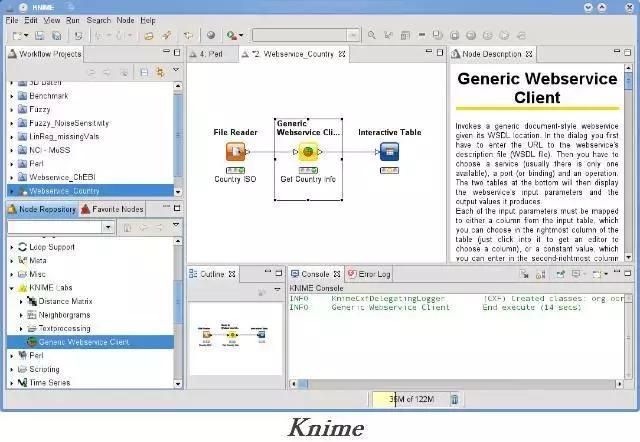Select the Interactive Table node icon
Screen dimensions: 640x442
(389, 151)
